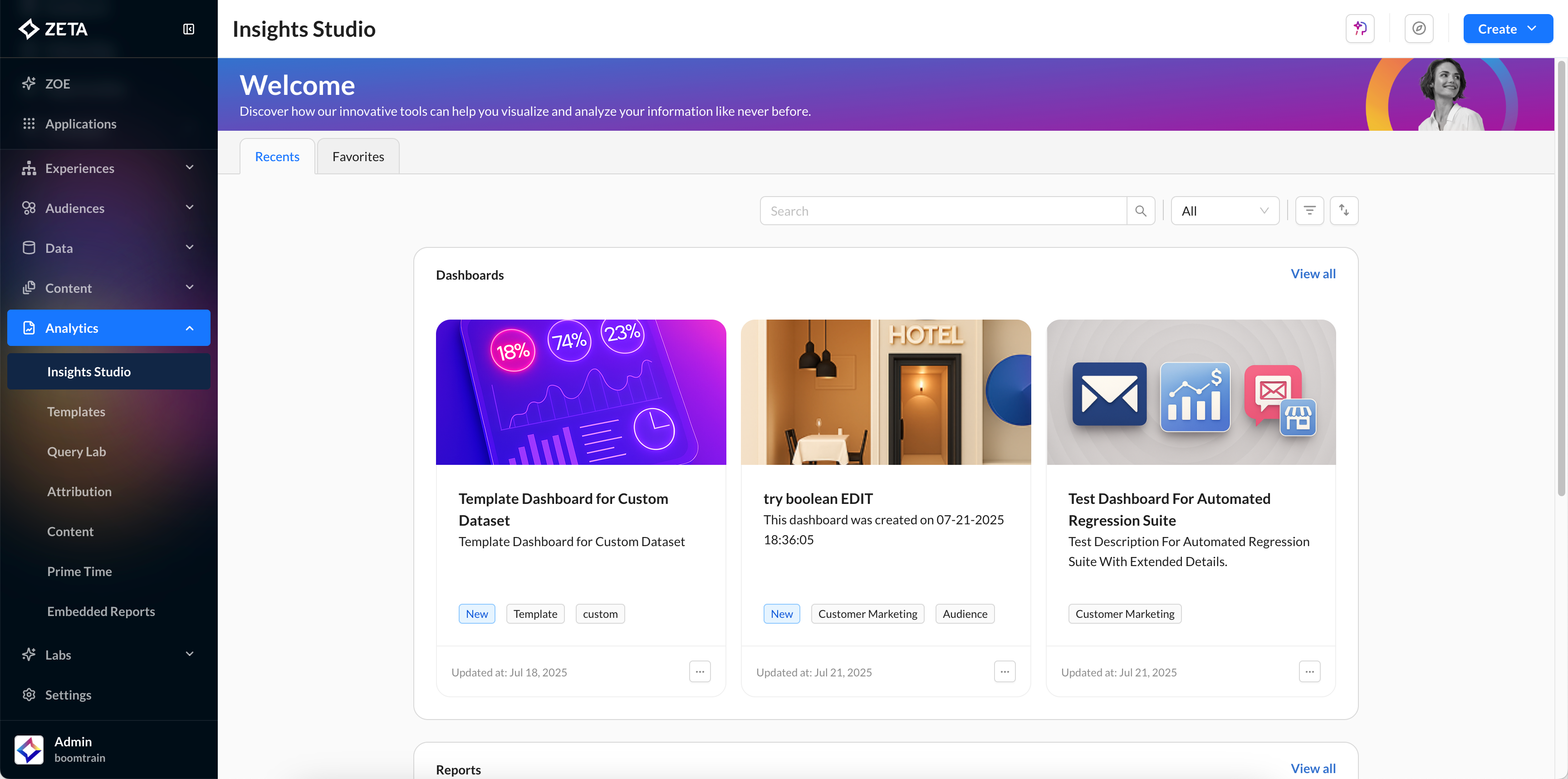Click the hotel thumbnail of try boolean EDIT
The height and width of the screenshot is (779, 1568).
point(886,392)
